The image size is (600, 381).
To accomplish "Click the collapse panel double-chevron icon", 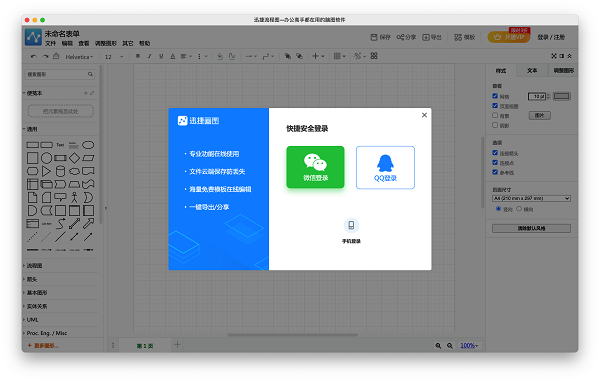I will click(570, 56).
